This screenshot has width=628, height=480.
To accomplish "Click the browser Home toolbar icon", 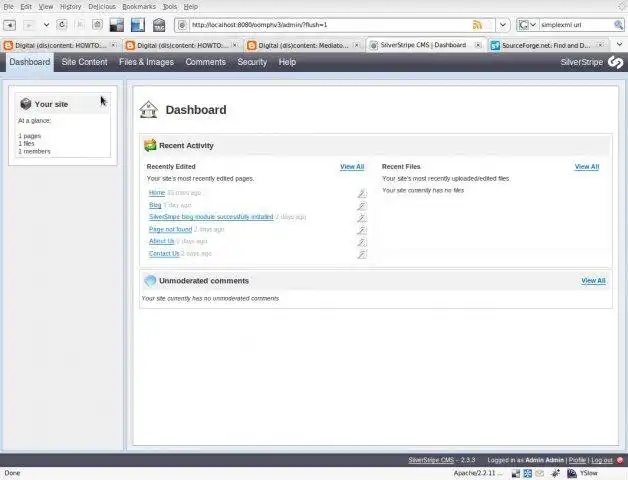I will [97, 25].
